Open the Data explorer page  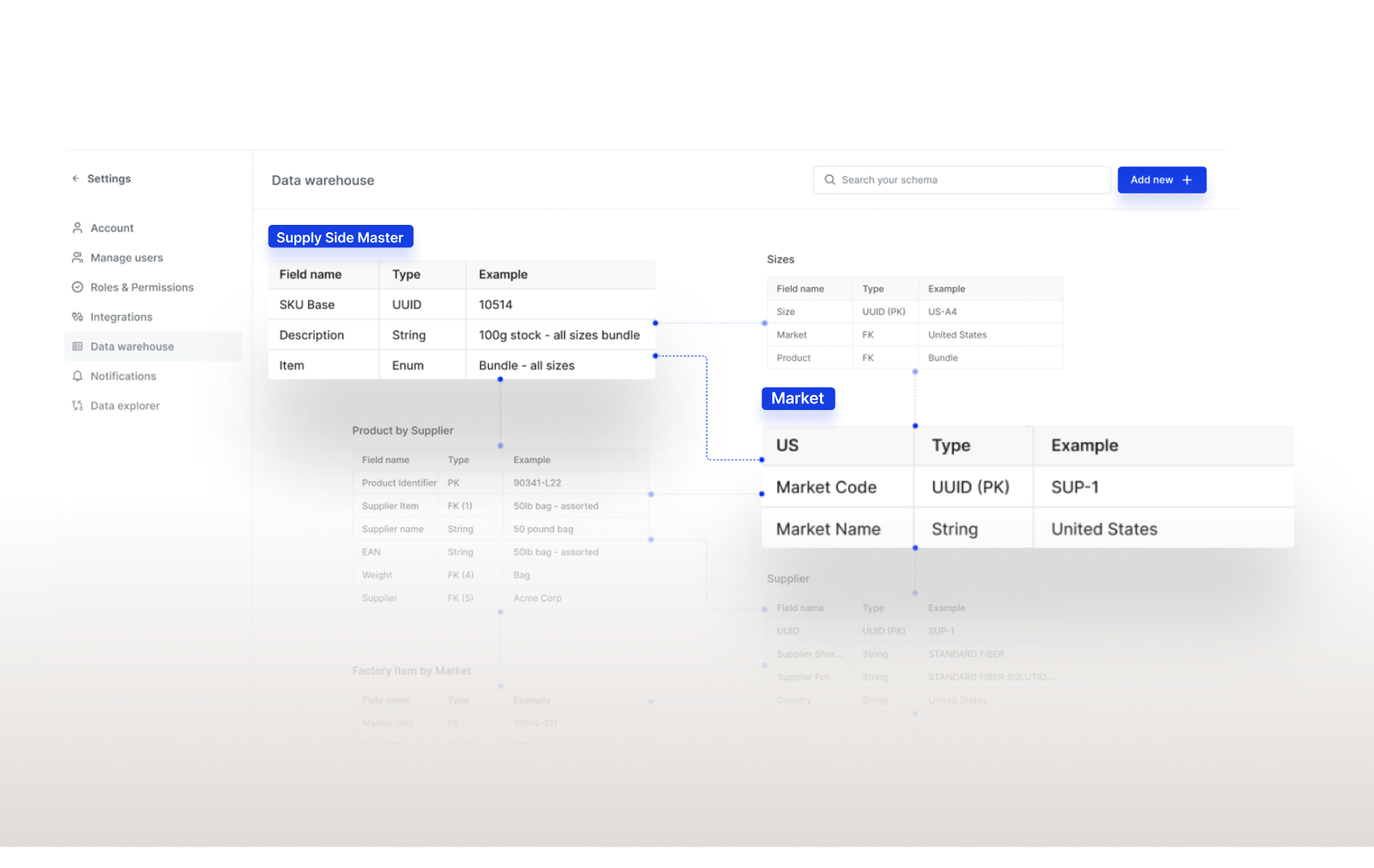pos(125,406)
